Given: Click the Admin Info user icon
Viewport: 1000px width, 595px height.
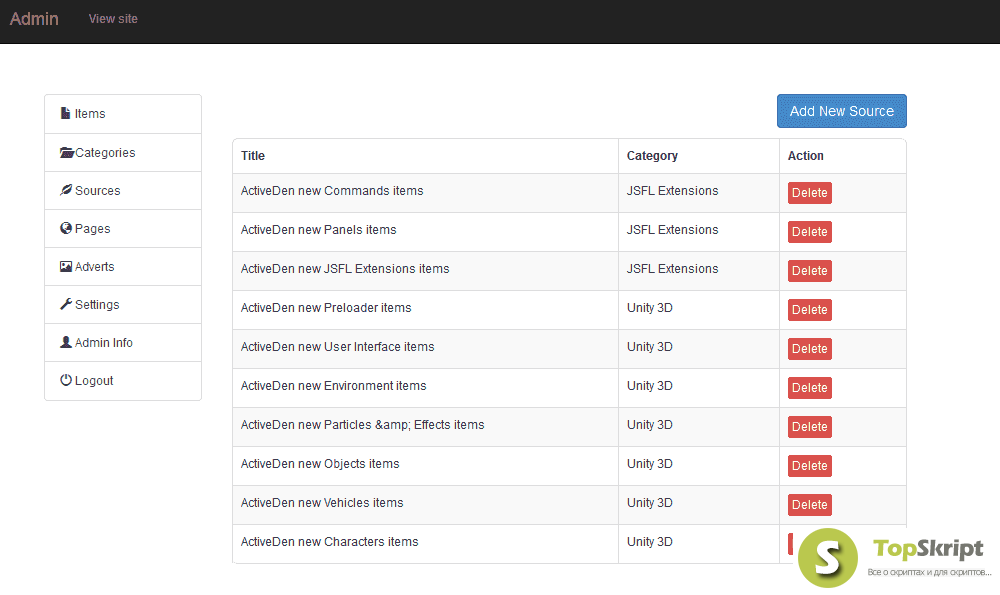Looking at the screenshot, I should 66,342.
